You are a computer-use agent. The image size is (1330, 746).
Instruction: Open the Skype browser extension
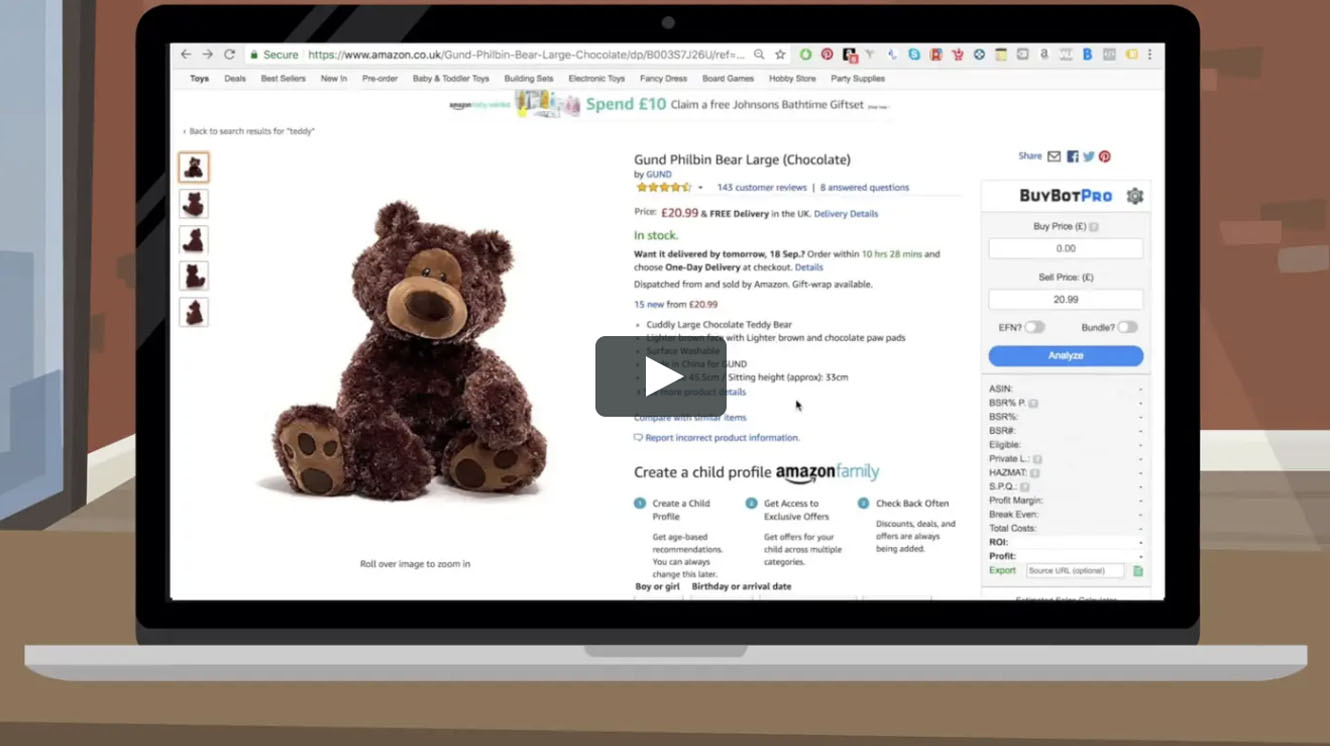tap(914, 55)
